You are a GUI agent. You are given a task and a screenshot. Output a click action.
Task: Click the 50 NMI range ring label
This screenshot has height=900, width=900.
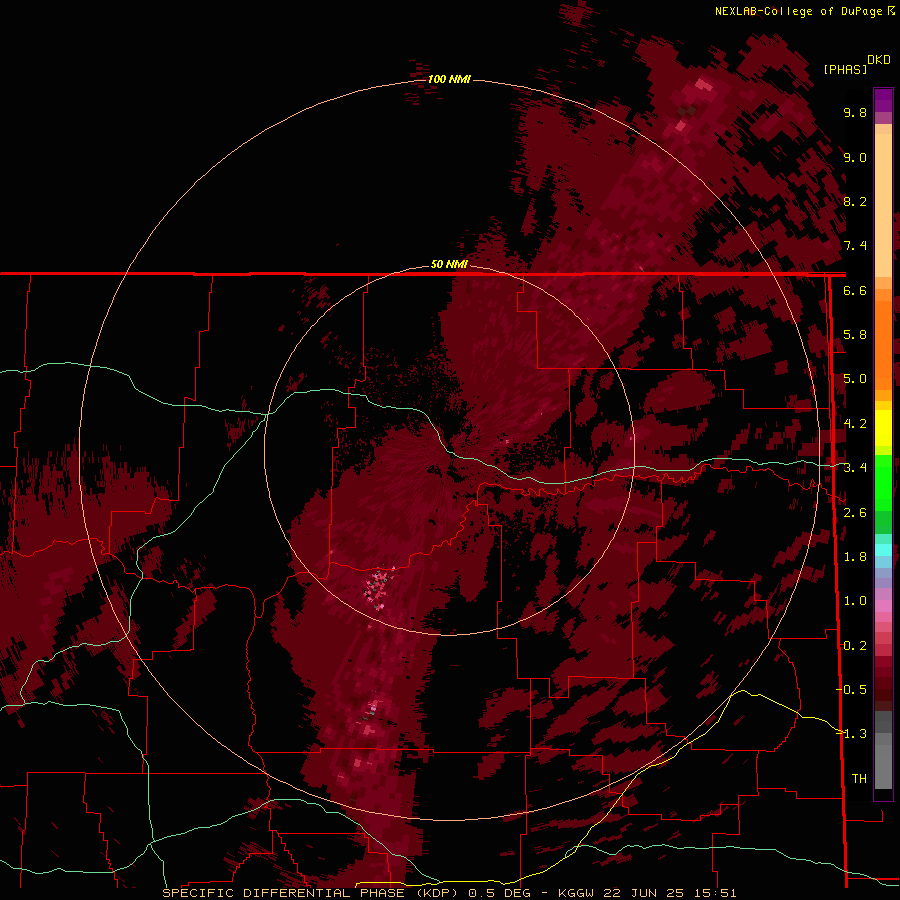pyautogui.click(x=449, y=264)
